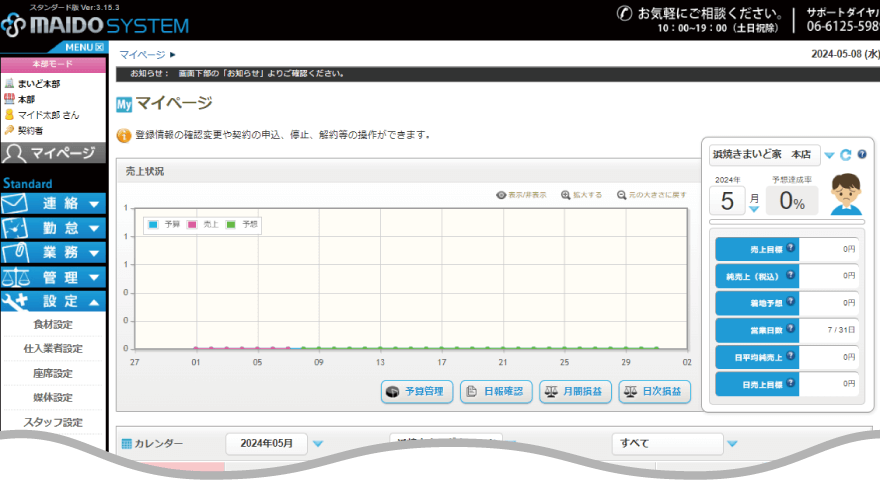Select 仕入業者設定 in the sidebar
The height and width of the screenshot is (480, 880).
[53, 349]
